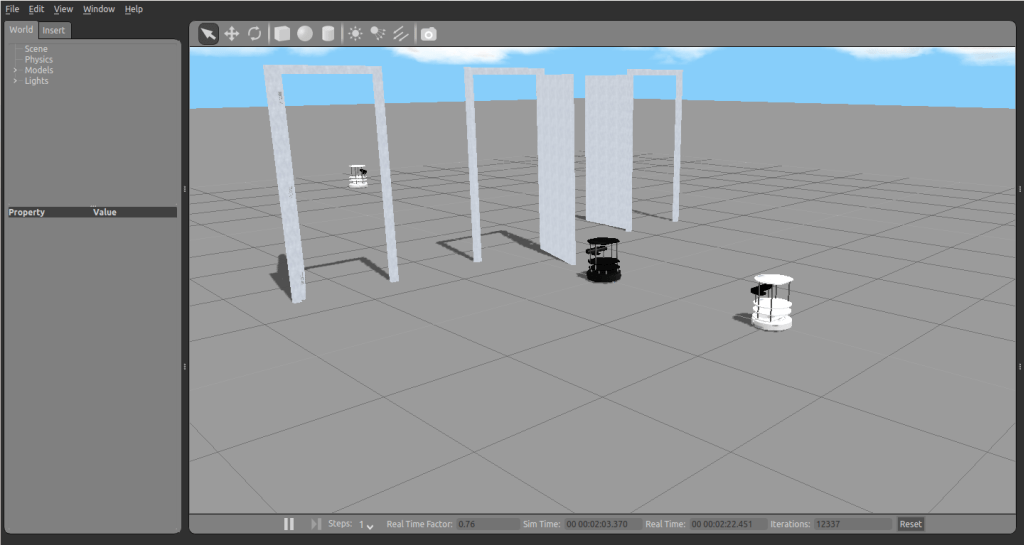Select the arrow selection mode tool
The image size is (1024, 545).
tap(208, 34)
